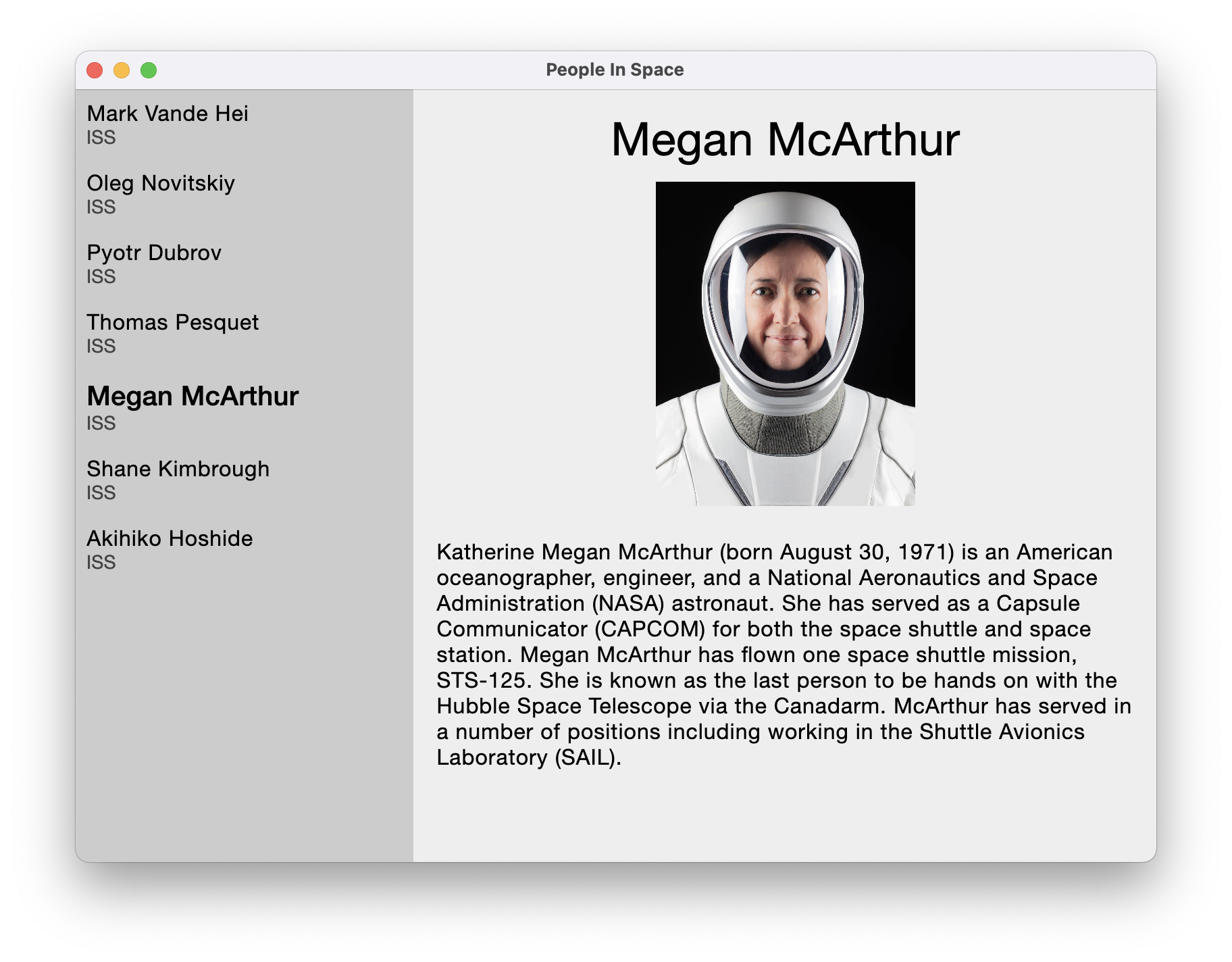Minimize window with the yellow button

click(122, 70)
